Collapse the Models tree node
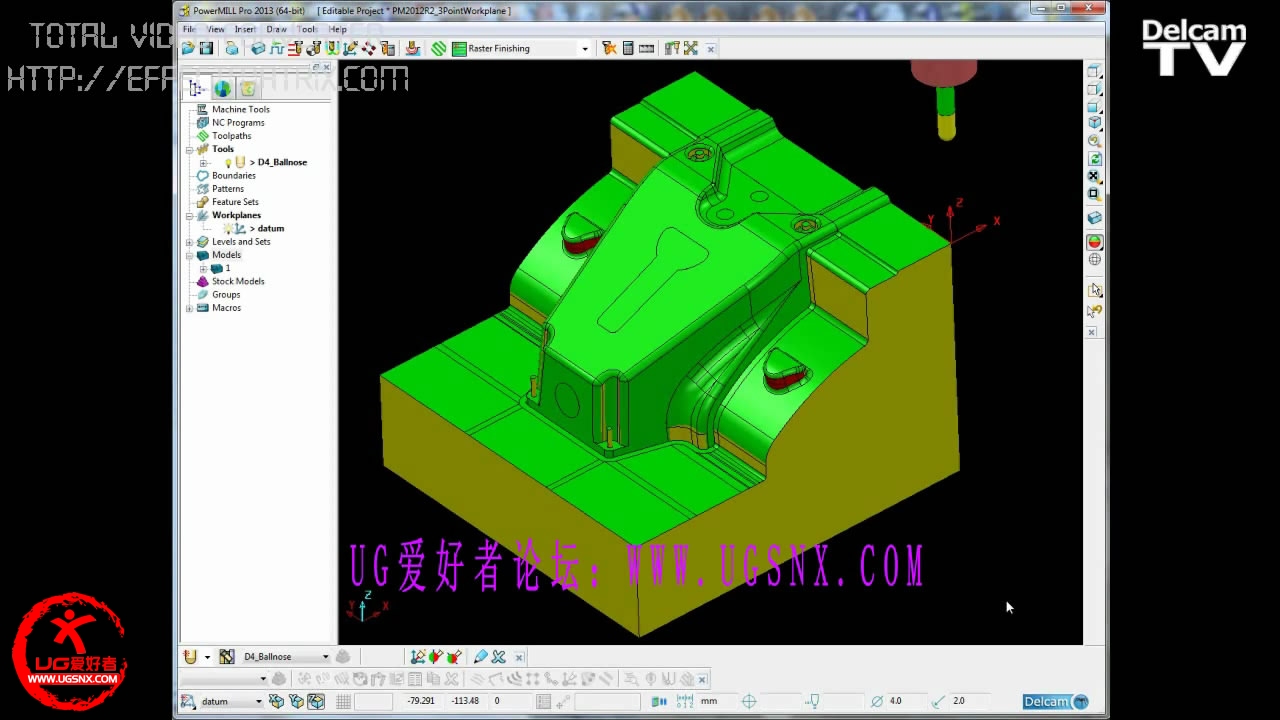This screenshot has width=1280, height=720. coord(189,255)
